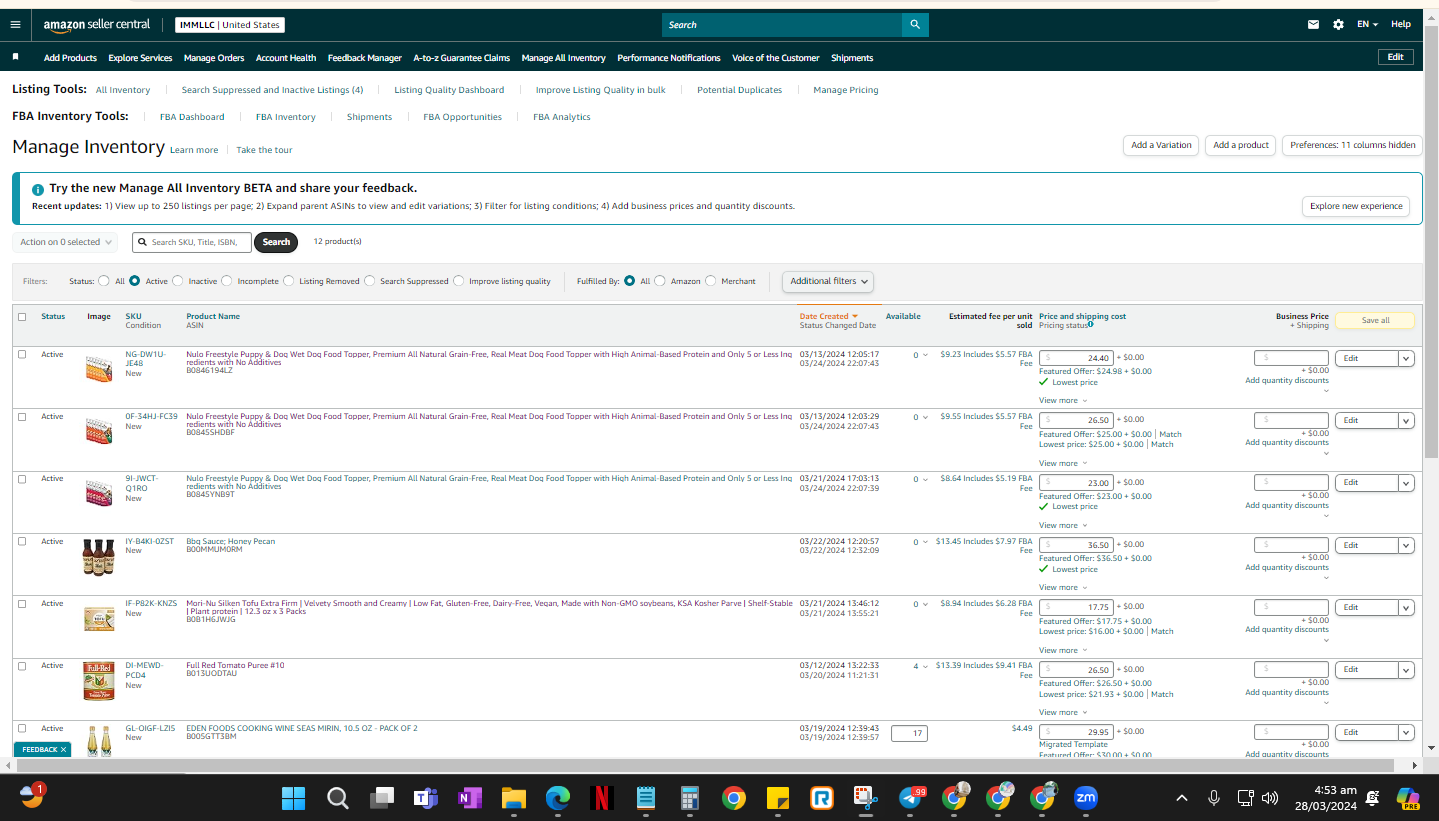Click the volume speaker icon in tray
Image resolution: width=1439 pixels, height=821 pixels.
click(x=1270, y=798)
